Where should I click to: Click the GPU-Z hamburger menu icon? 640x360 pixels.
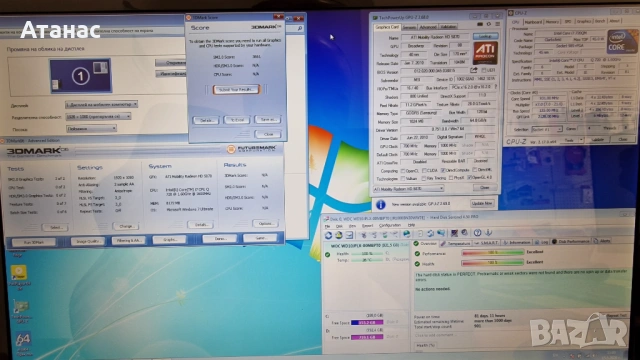coord(497,24)
